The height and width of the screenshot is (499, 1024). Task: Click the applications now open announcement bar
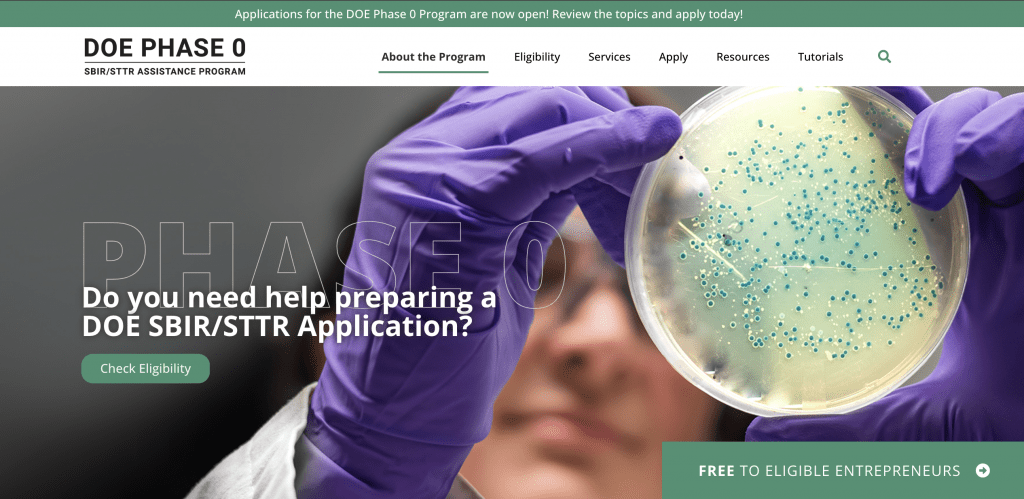(x=512, y=14)
